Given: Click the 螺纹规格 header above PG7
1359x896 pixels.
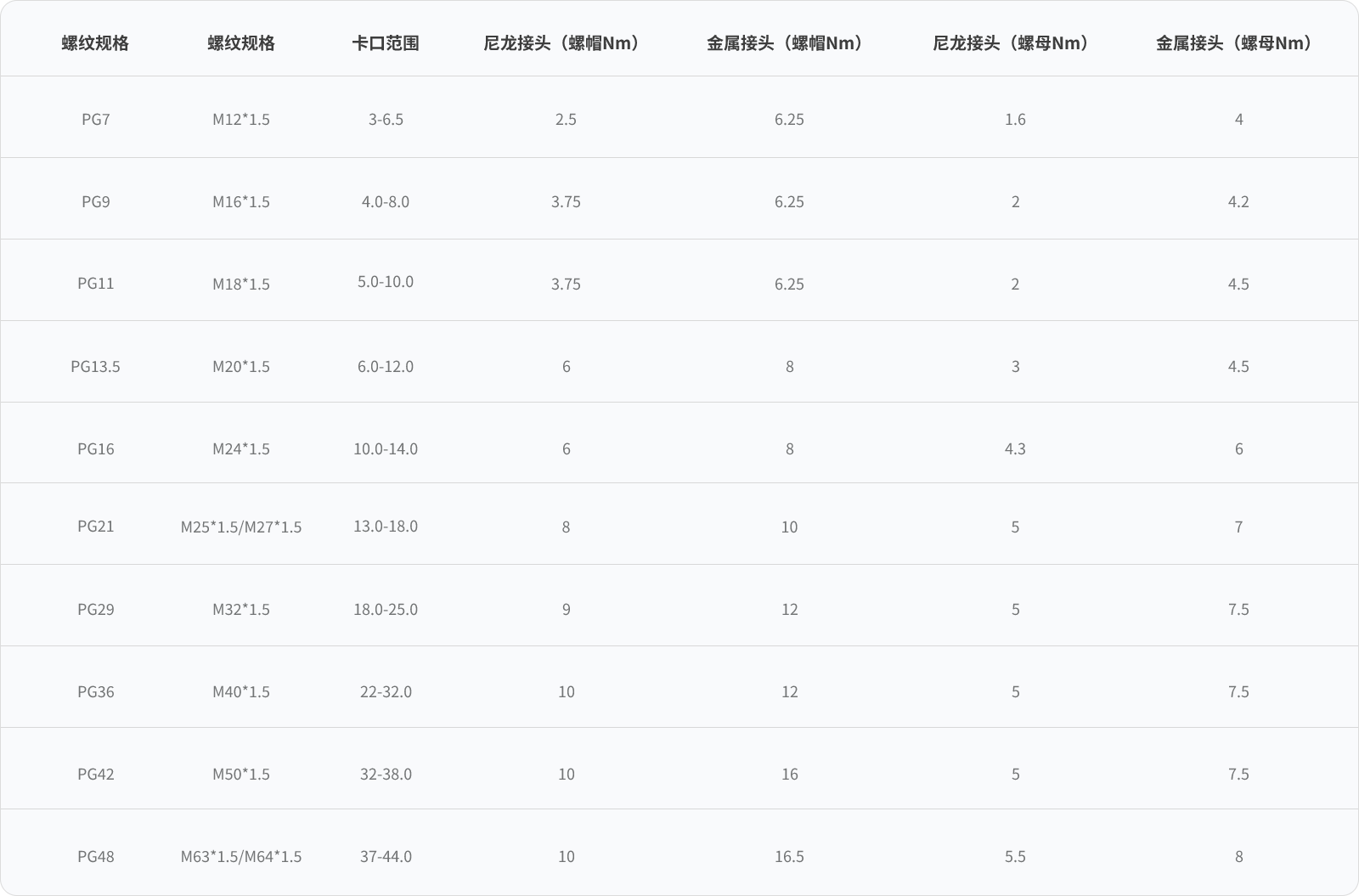Looking at the screenshot, I should (x=95, y=43).
